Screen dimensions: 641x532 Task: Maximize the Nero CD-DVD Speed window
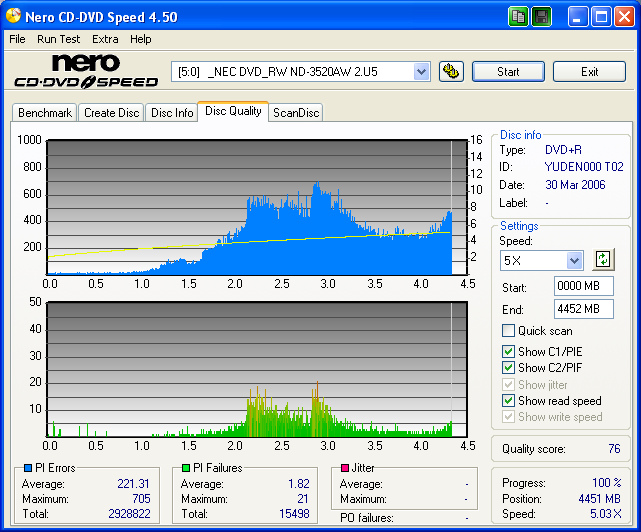[x=601, y=17]
